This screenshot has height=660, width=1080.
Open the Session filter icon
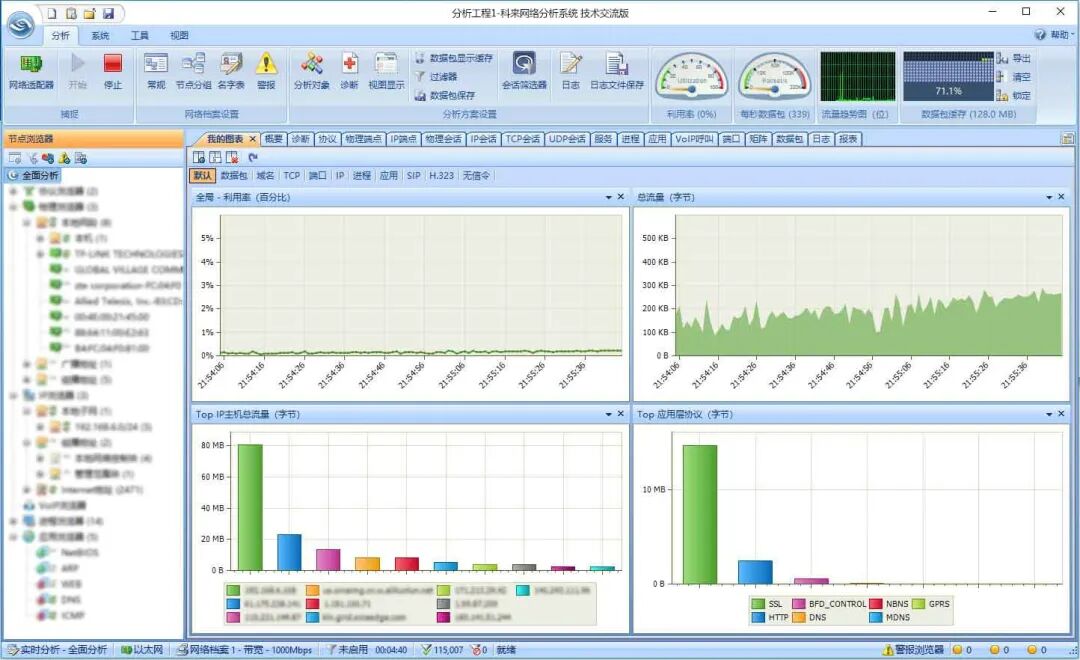click(524, 63)
